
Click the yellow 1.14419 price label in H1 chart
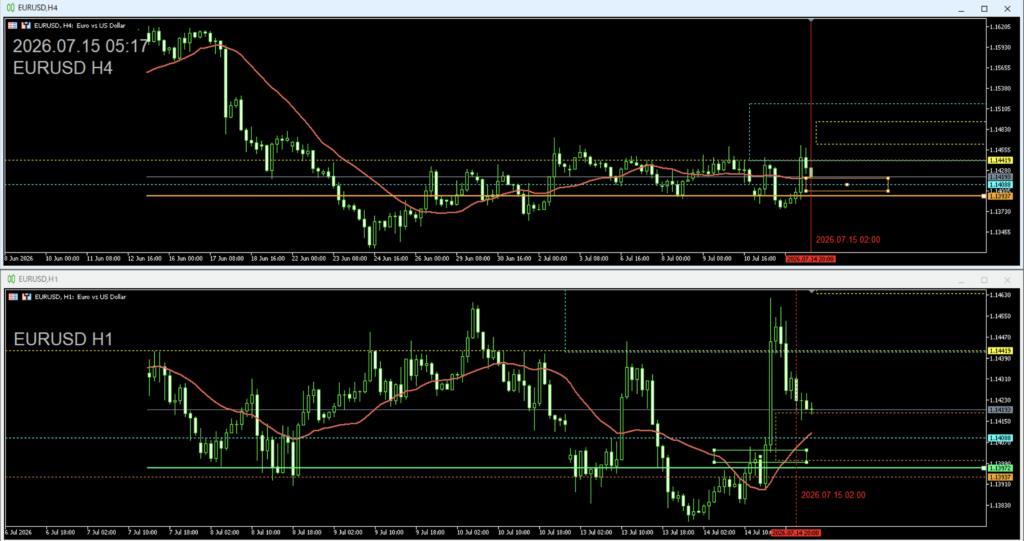1000,351
